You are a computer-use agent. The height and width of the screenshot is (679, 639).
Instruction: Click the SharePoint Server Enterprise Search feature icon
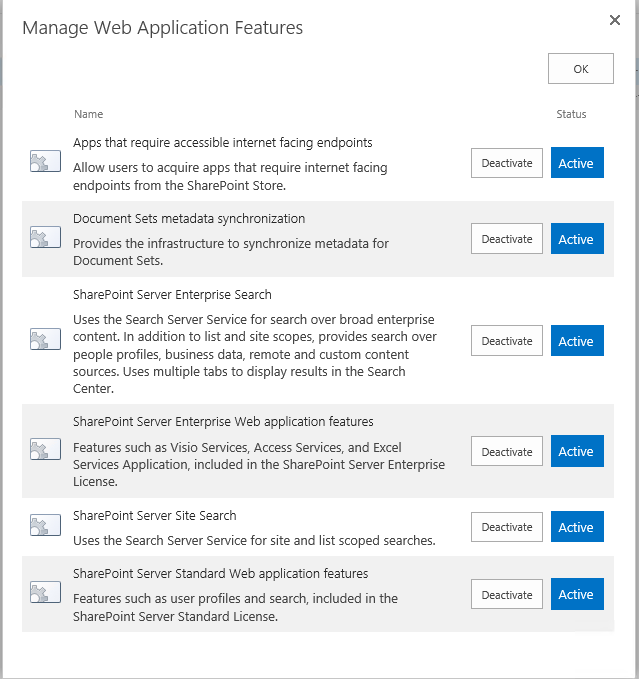point(45,340)
